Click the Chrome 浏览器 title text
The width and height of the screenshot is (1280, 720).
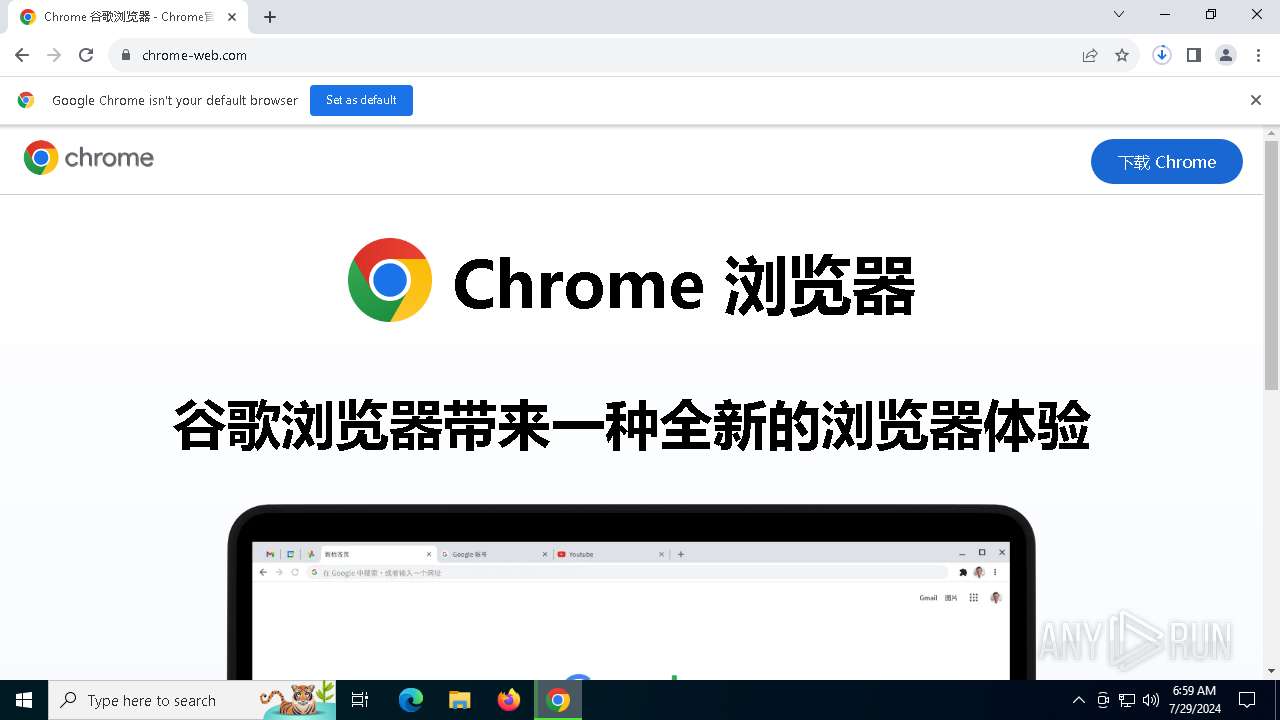[684, 284]
